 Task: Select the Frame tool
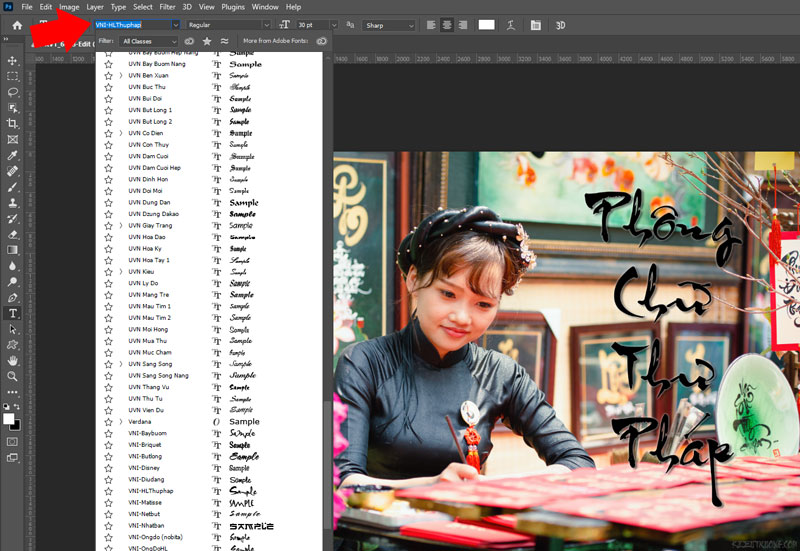[12, 139]
